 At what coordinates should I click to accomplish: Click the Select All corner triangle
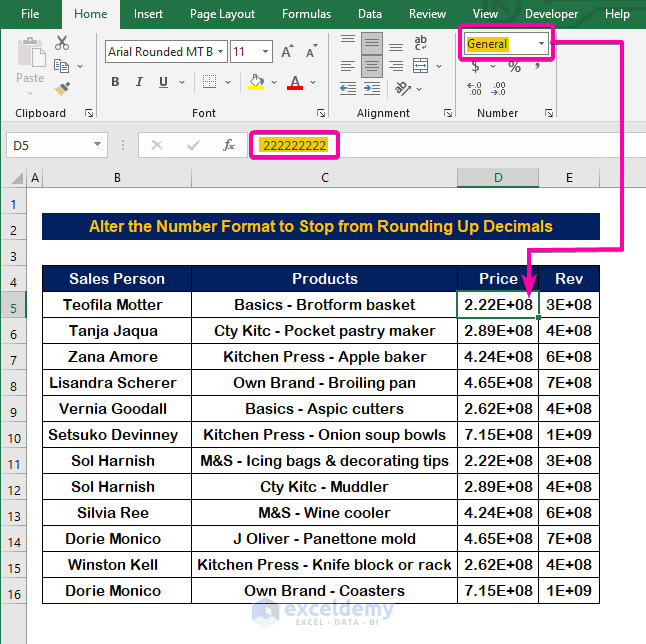coord(16,178)
